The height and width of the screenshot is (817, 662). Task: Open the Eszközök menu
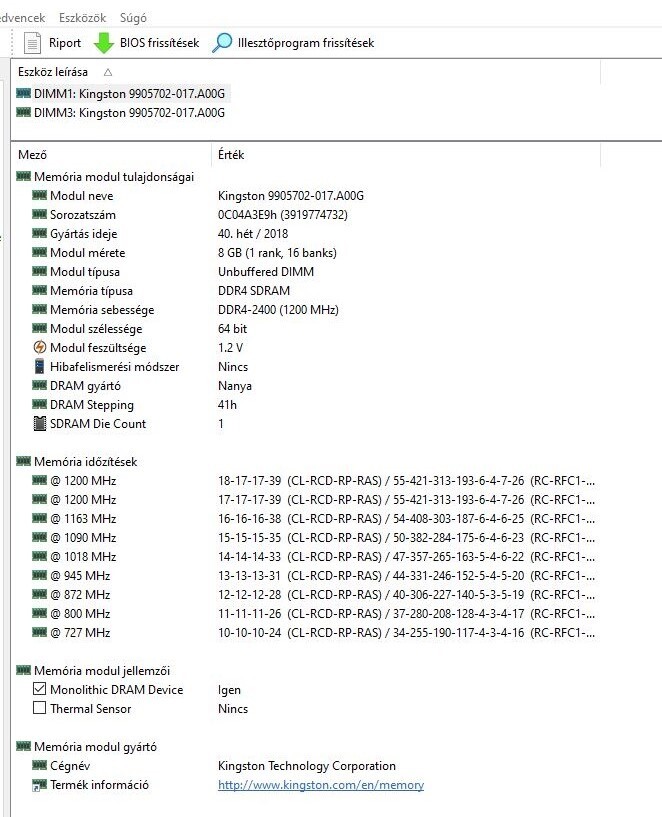(x=82, y=18)
